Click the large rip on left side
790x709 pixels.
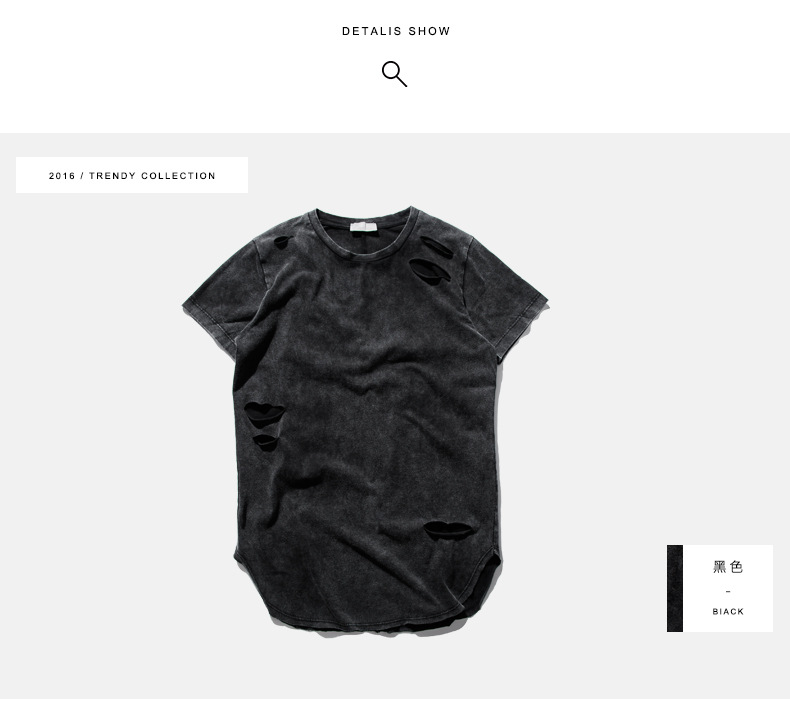[264, 413]
